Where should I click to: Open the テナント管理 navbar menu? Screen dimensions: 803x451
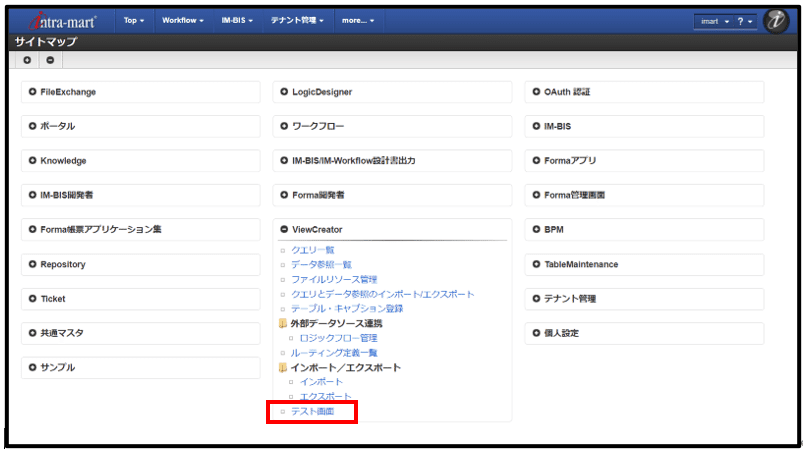tap(297, 20)
